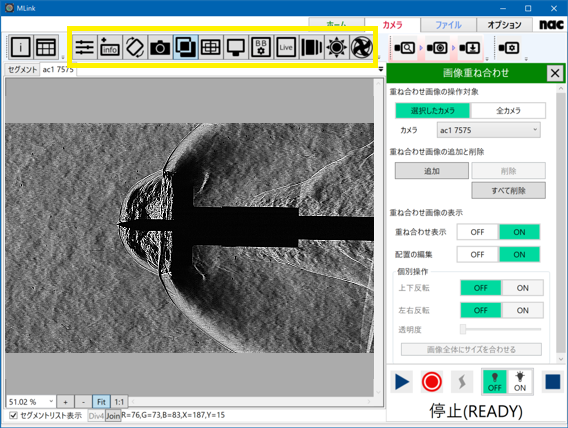Click the Live view icon
The width and height of the screenshot is (568, 428).
(286, 47)
